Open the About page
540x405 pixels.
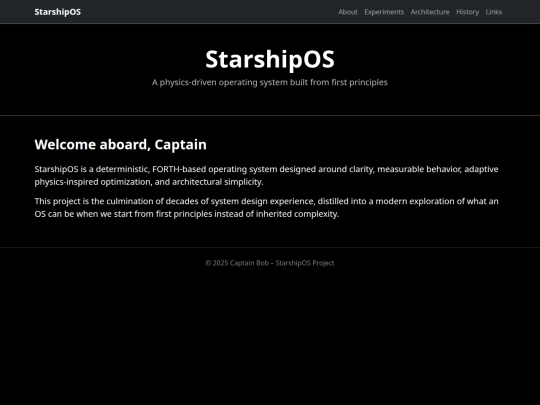348,12
